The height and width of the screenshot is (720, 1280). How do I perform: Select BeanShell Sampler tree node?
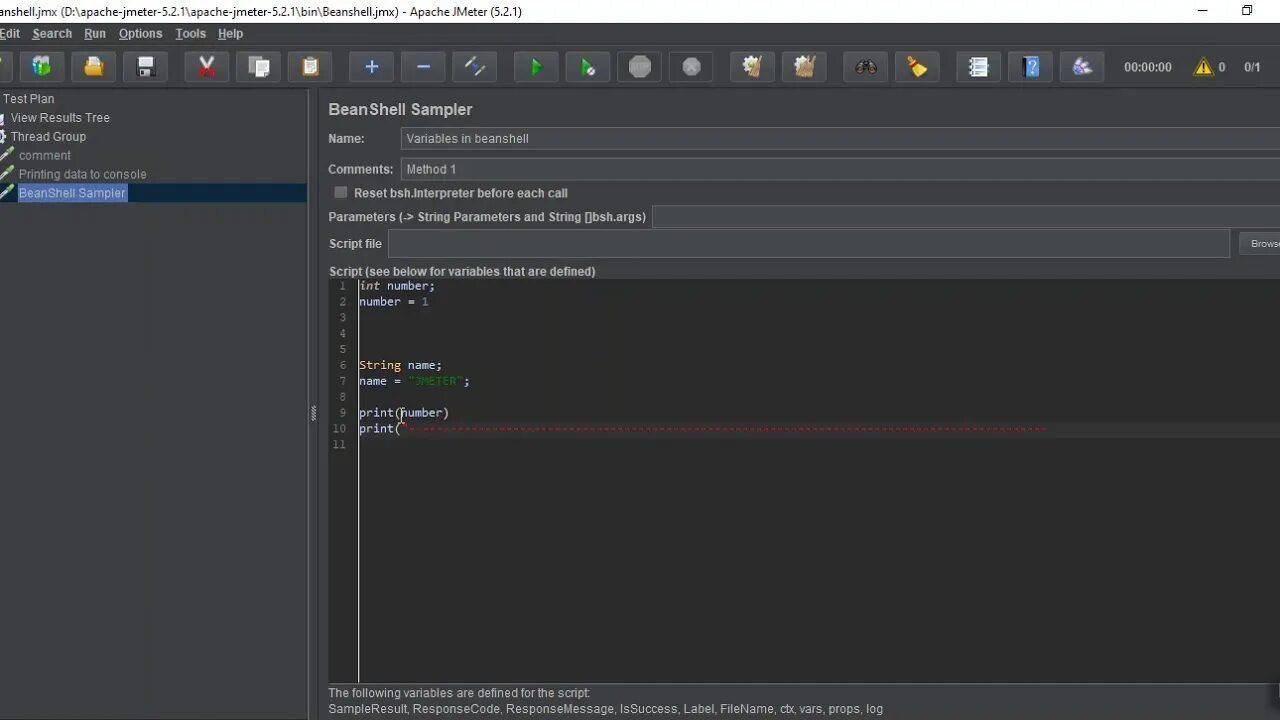72,193
